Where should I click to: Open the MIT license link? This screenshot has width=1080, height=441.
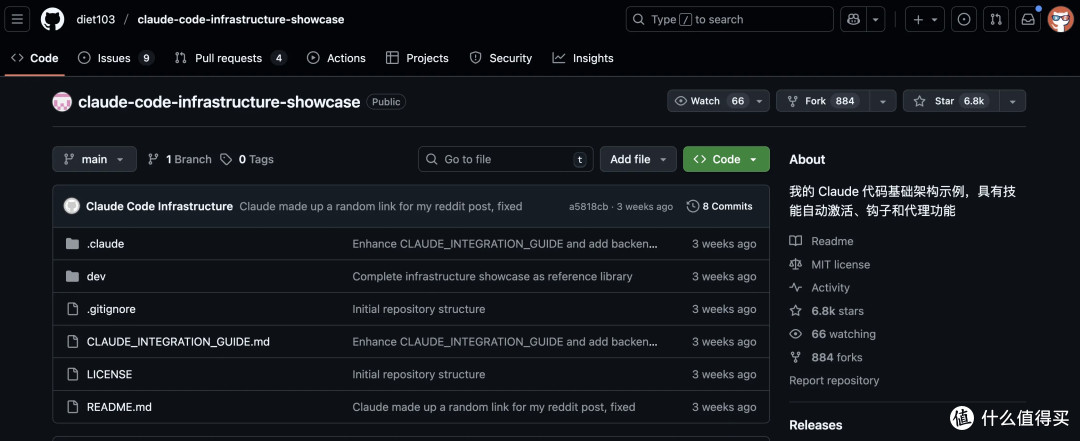(830, 265)
